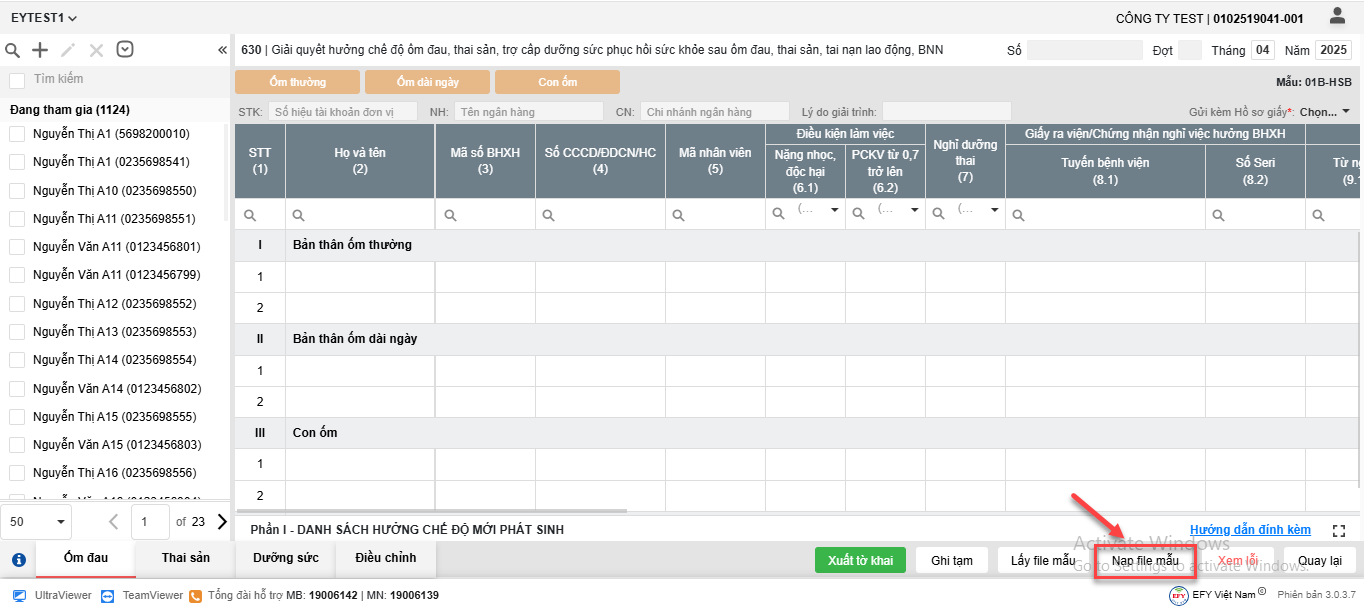
Task: Toggle fullscreen view of the table
Action: click(1340, 531)
